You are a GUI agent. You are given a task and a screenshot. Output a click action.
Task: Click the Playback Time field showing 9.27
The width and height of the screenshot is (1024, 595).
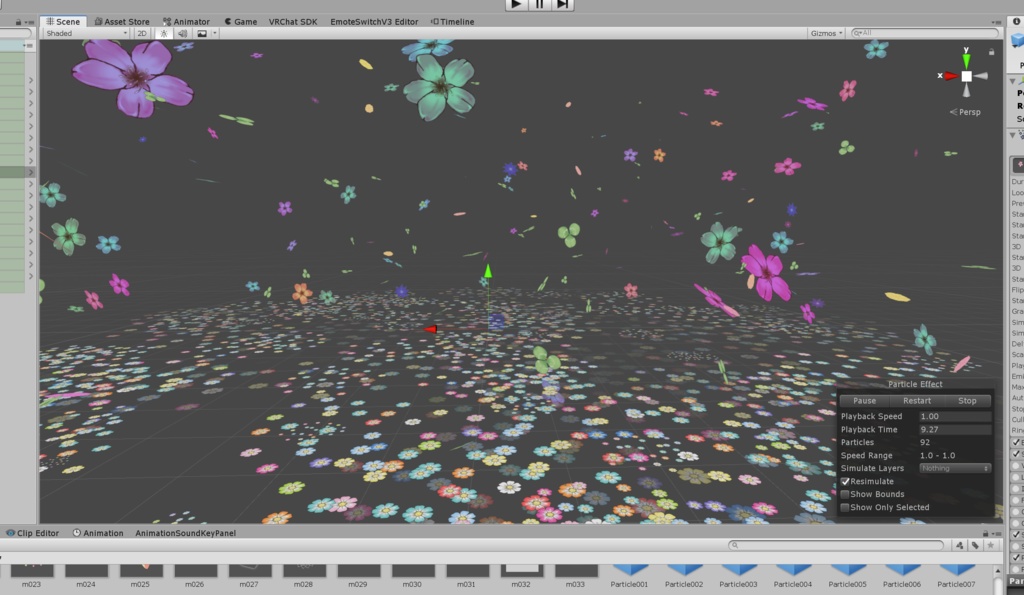955,429
